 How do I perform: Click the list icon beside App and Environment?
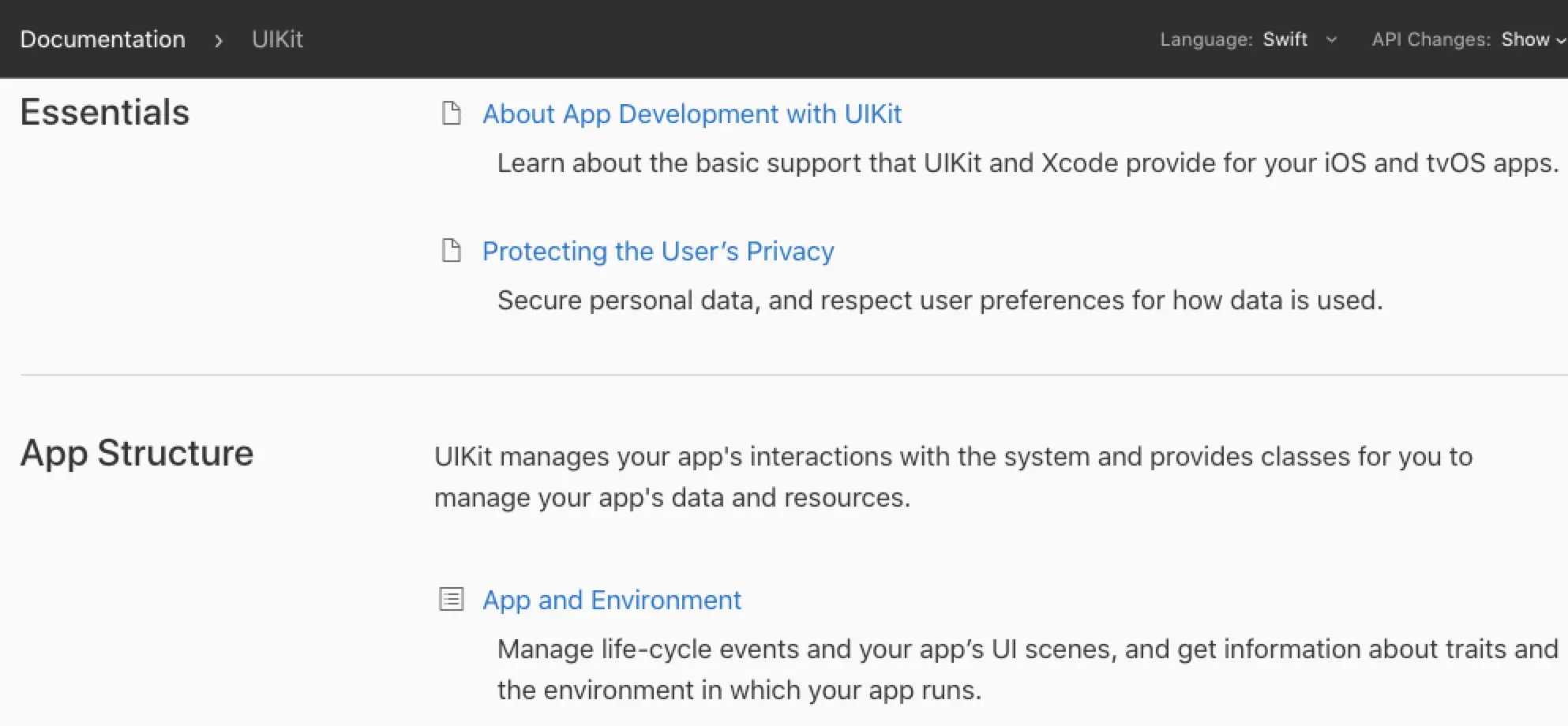(451, 600)
